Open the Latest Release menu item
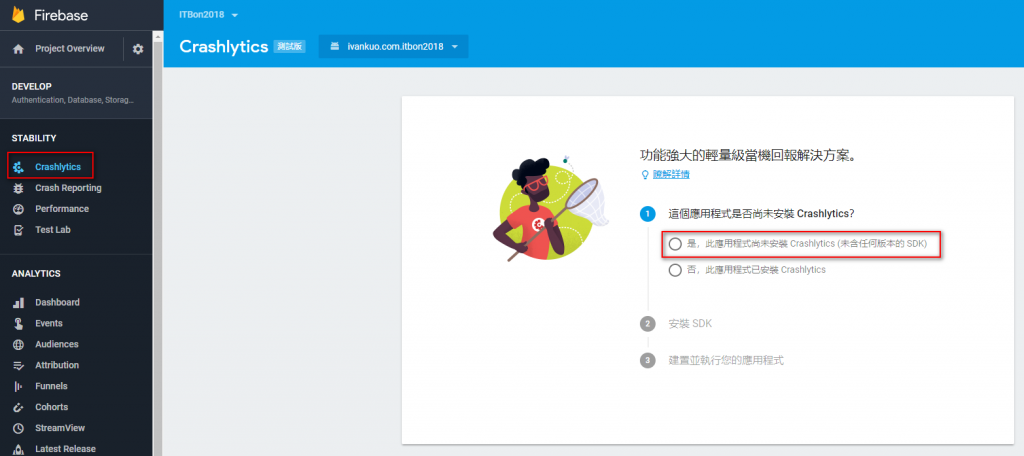Image resolution: width=1024 pixels, height=456 pixels. coord(65,449)
